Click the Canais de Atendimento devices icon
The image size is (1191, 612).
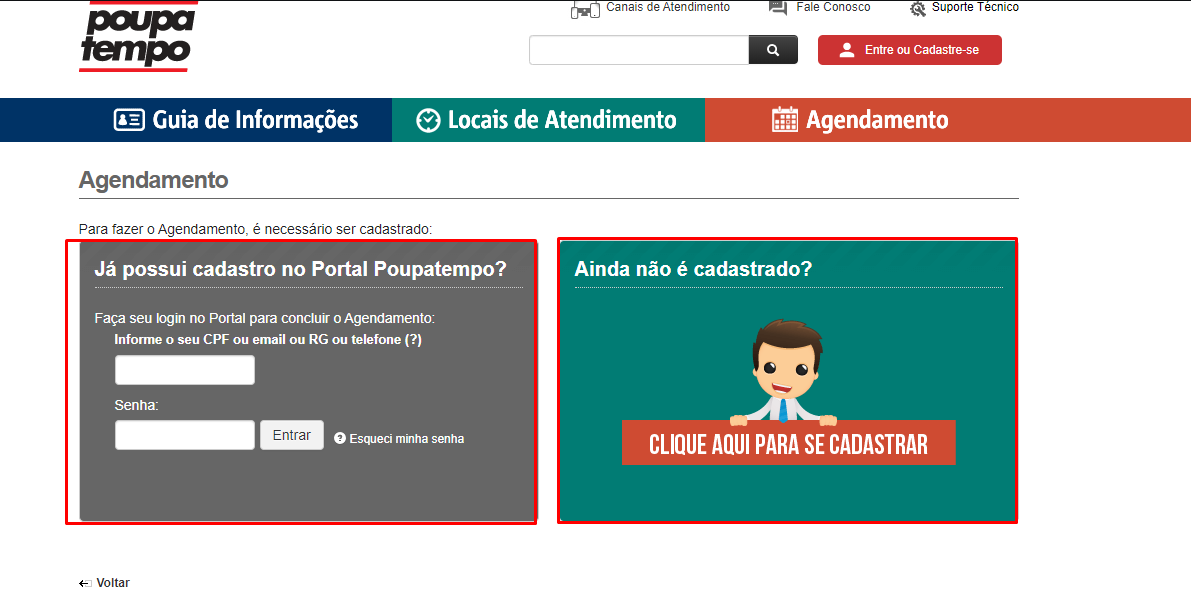click(x=584, y=9)
